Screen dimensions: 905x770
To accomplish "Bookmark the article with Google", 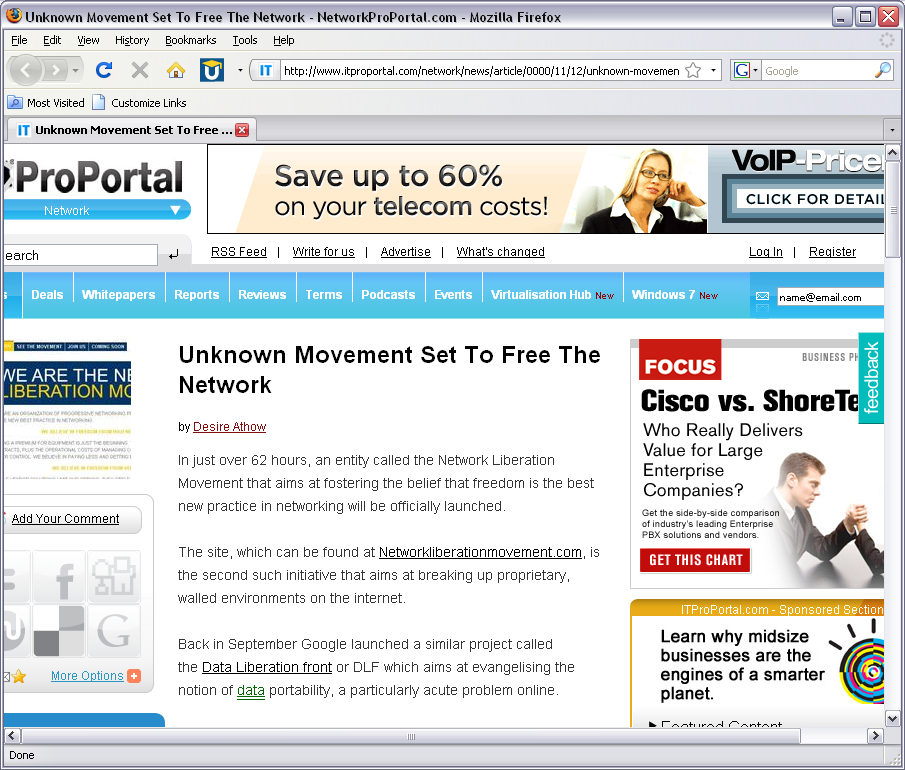I will click(113, 628).
